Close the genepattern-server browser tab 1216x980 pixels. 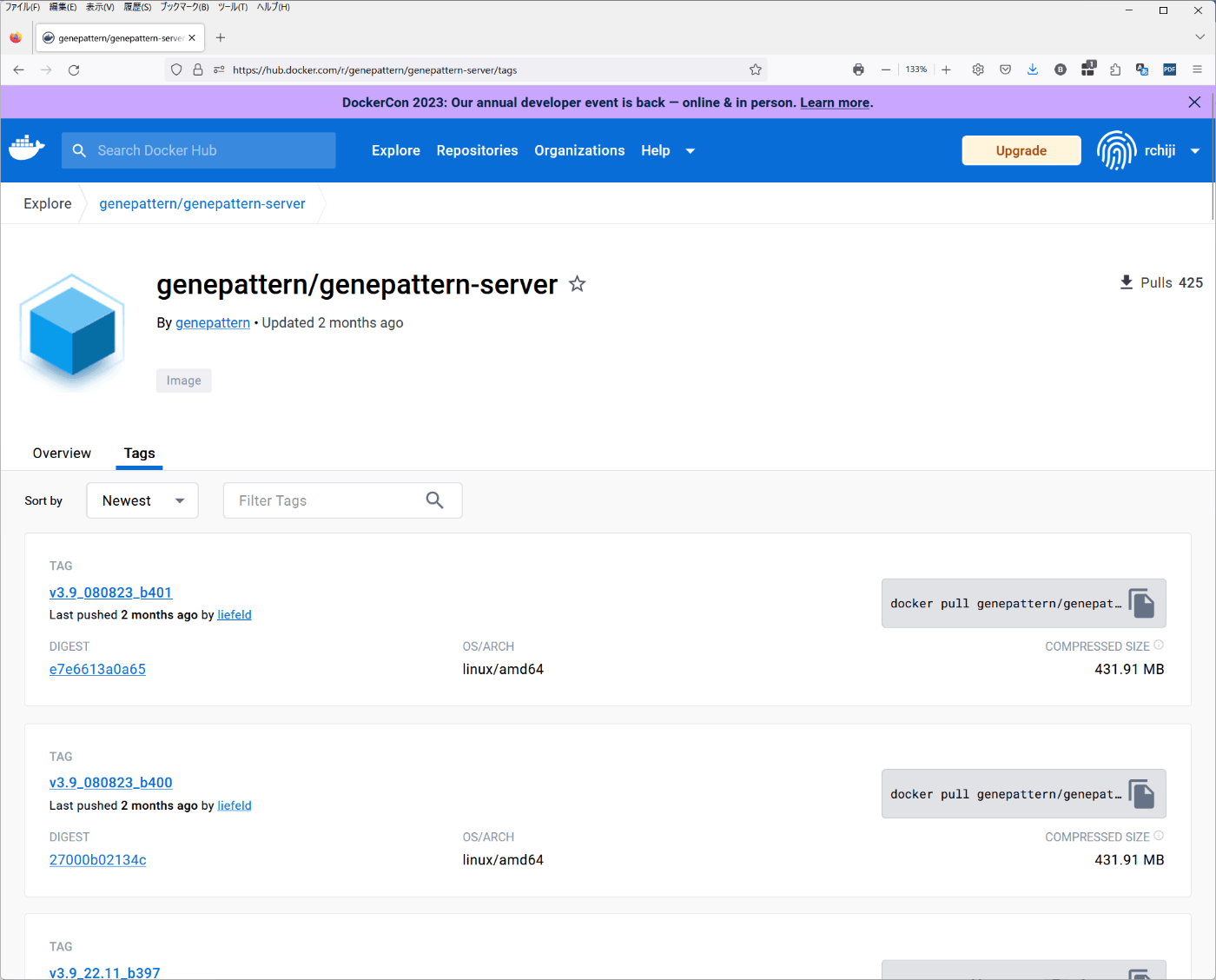[192, 37]
